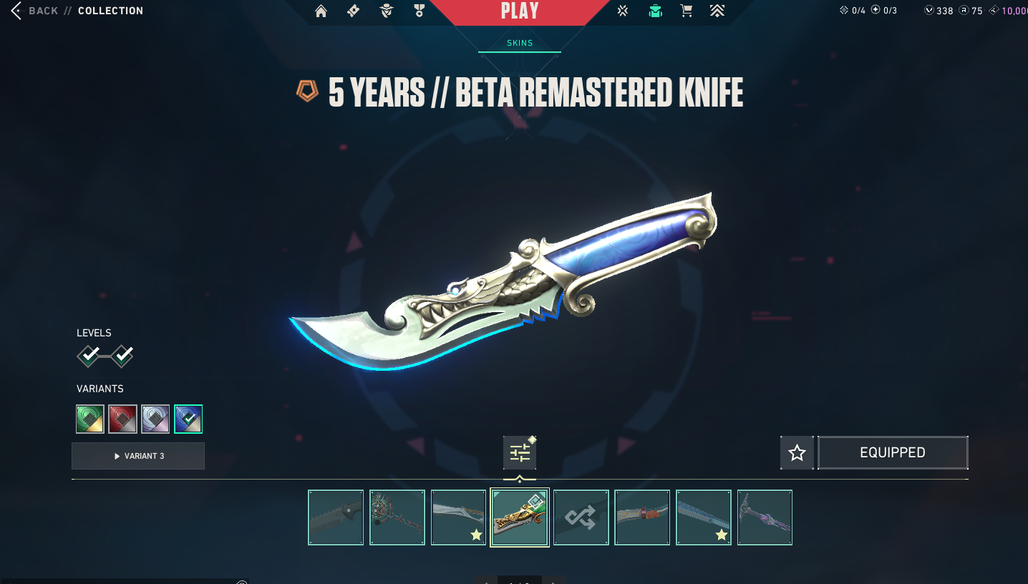Open the Store shopping cart icon
Image resolution: width=1028 pixels, height=584 pixels.
click(686, 10)
